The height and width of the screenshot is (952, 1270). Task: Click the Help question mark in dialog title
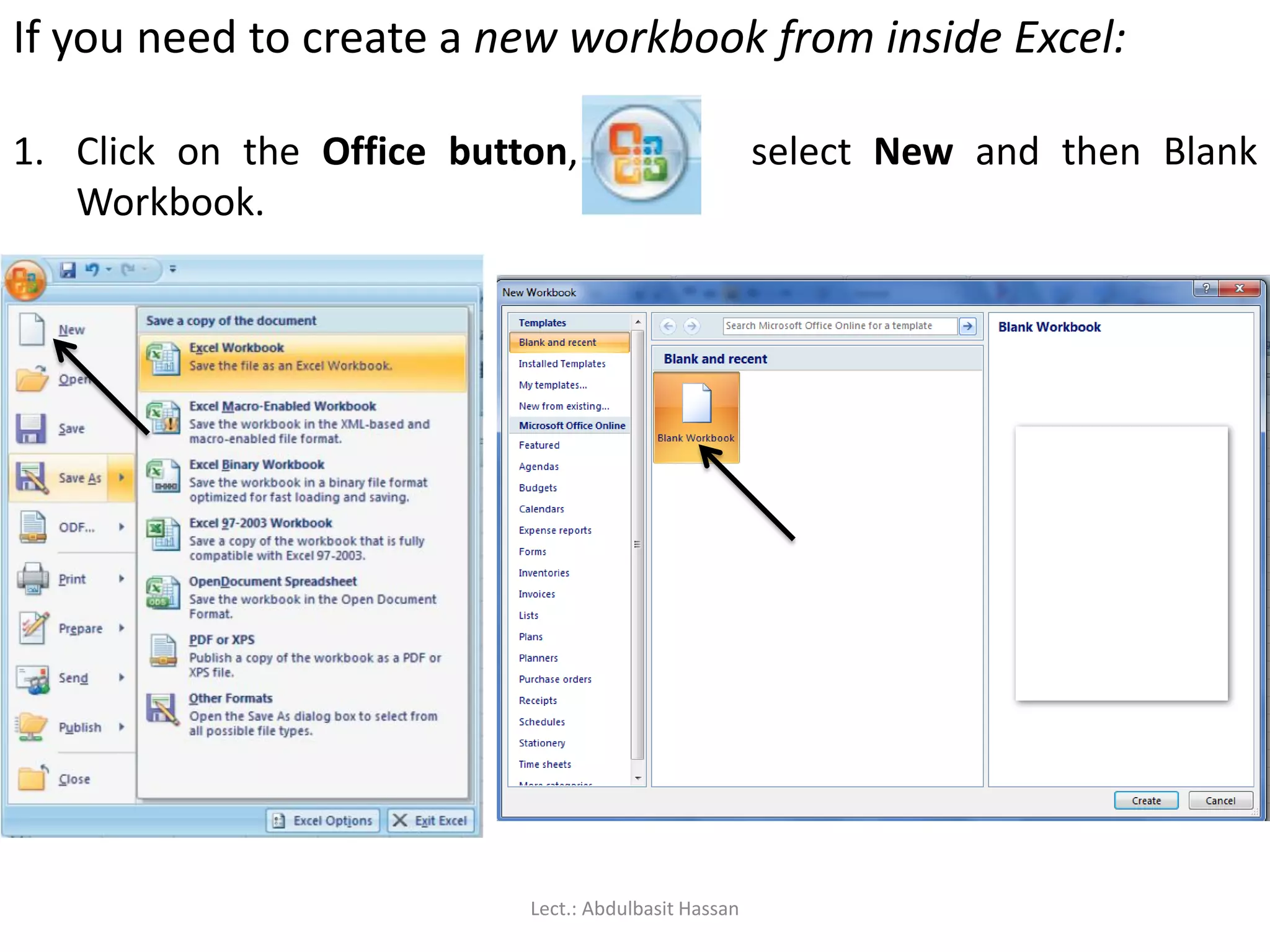[x=1206, y=288]
